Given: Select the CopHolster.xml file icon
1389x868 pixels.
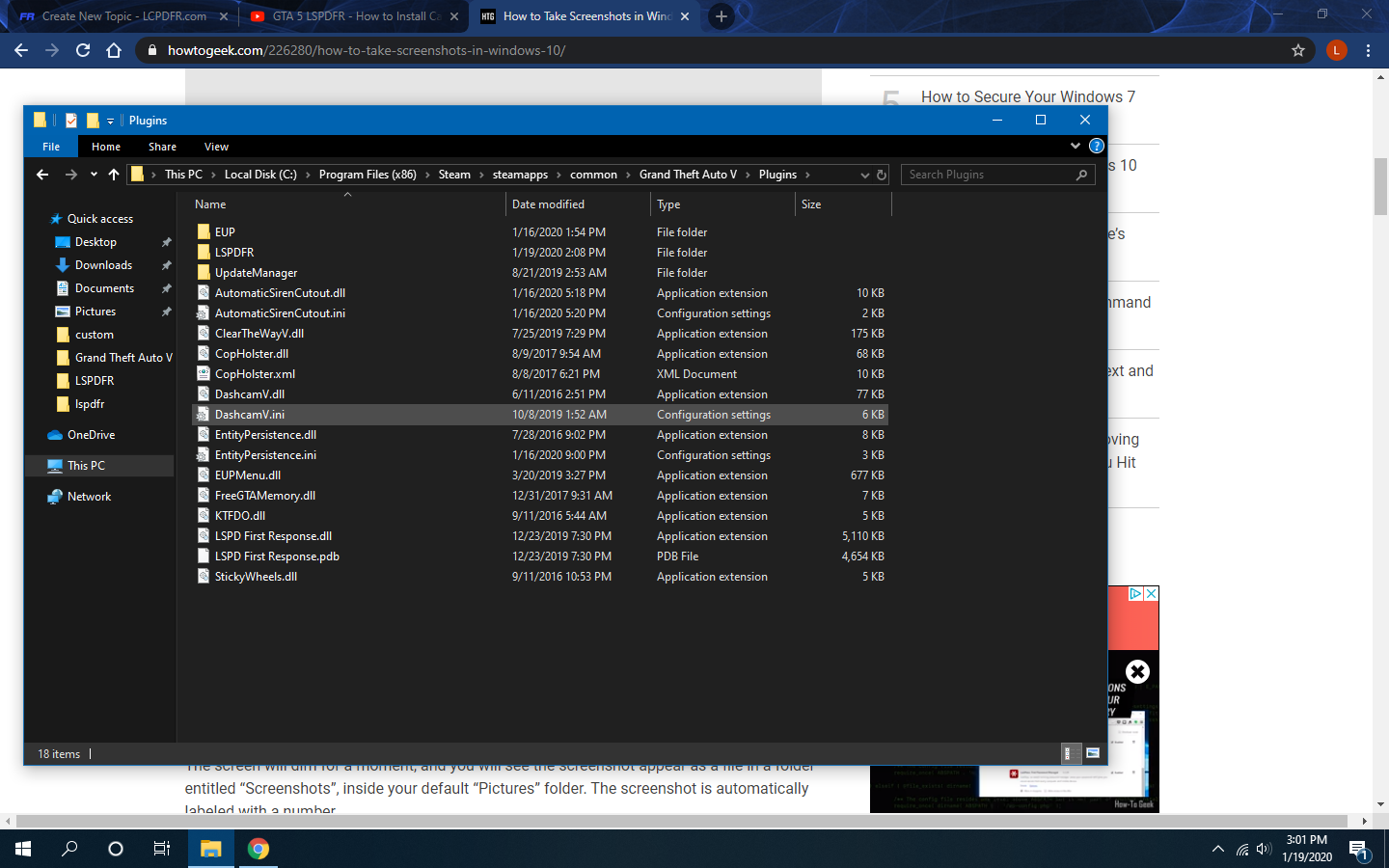Looking at the screenshot, I should [x=204, y=373].
